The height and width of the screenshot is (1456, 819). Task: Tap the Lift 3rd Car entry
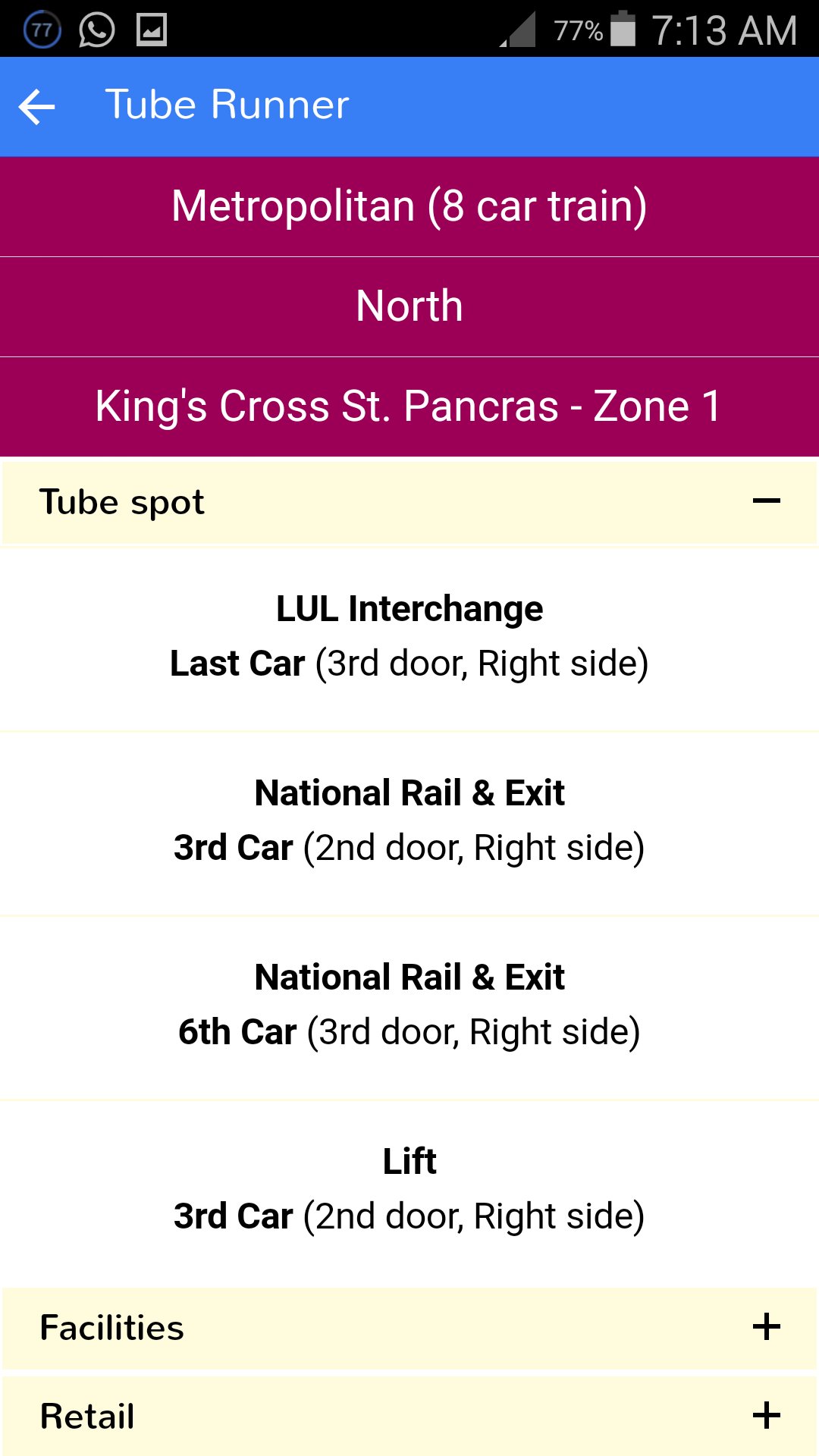(x=409, y=1190)
